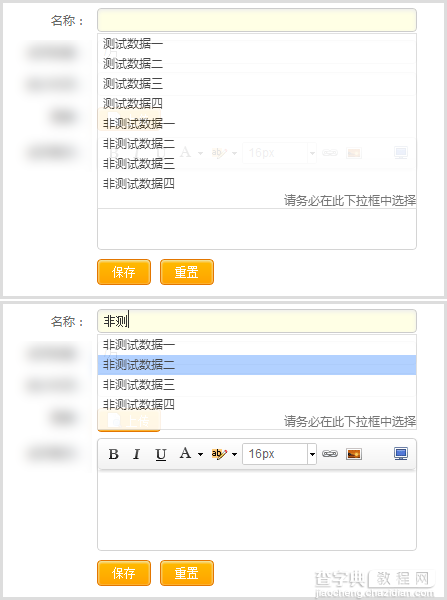
Task: Click the fullscreen monitor icon in the bottom editor
Action: tap(401, 453)
